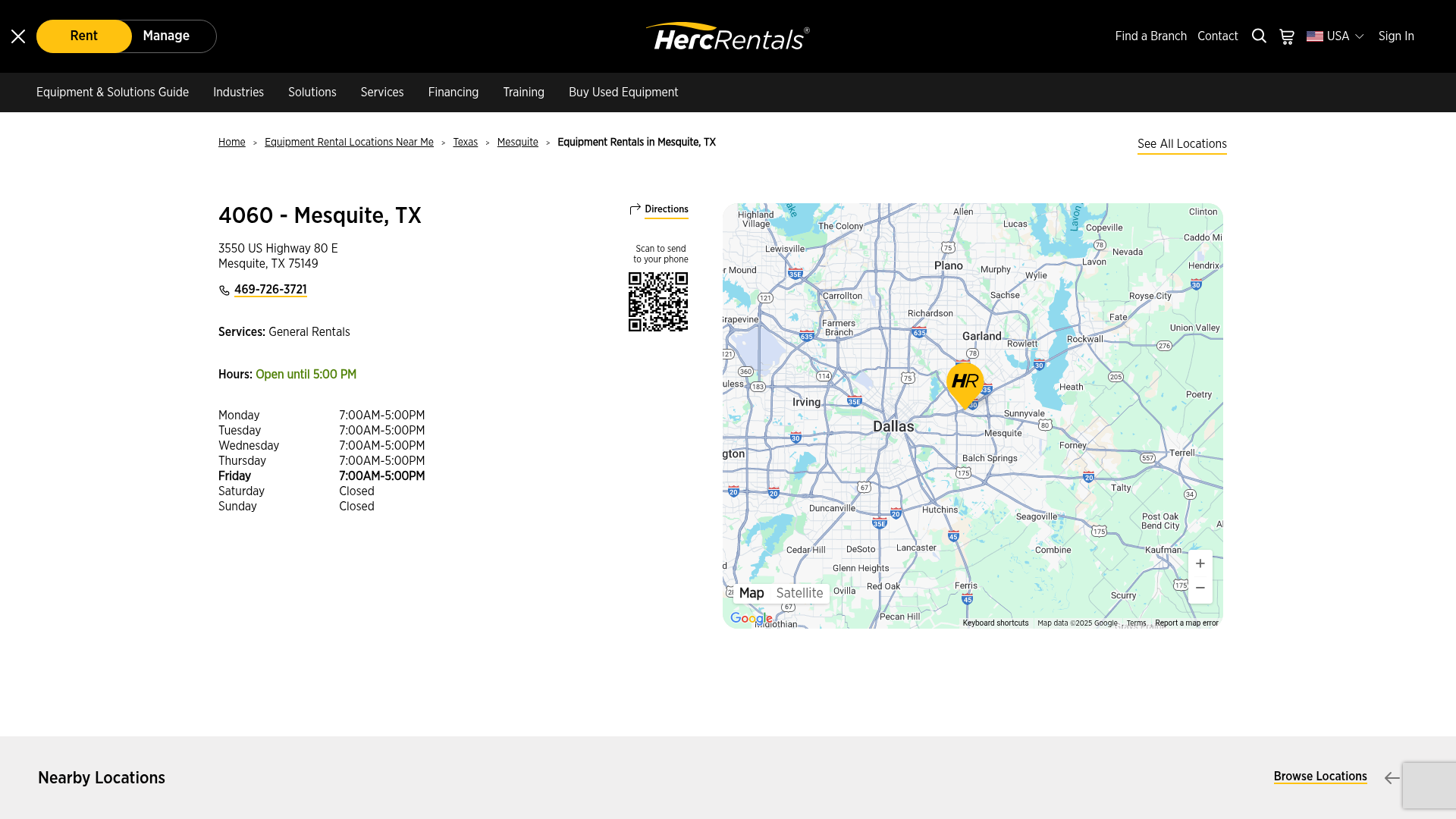Click See All Locations link
This screenshot has width=1456, height=819.
[1181, 144]
